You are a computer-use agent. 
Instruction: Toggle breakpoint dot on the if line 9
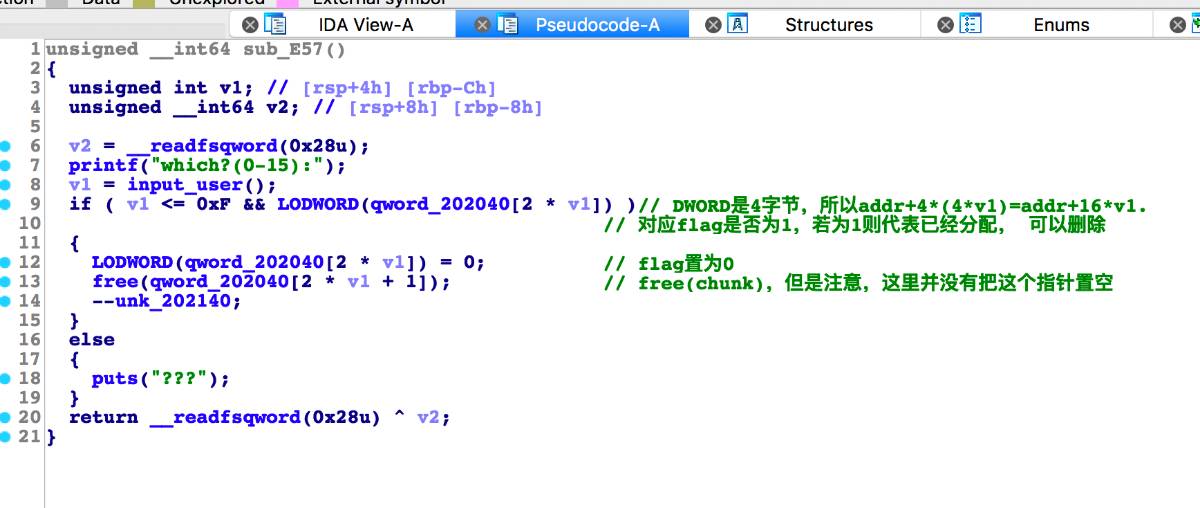[6, 204]
